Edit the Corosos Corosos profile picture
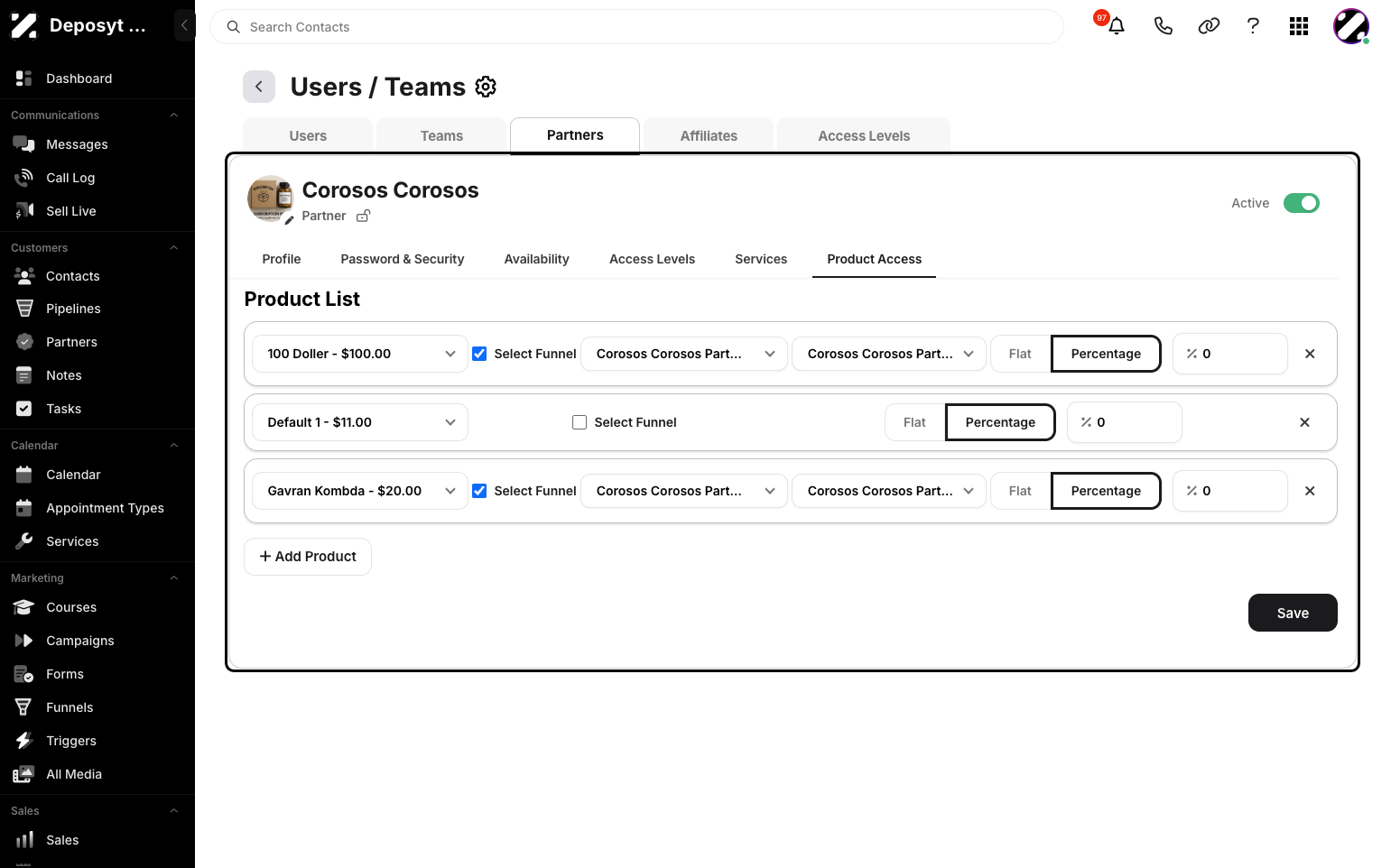This screenshot has width=1391, height=868. [x=289, y=219]
